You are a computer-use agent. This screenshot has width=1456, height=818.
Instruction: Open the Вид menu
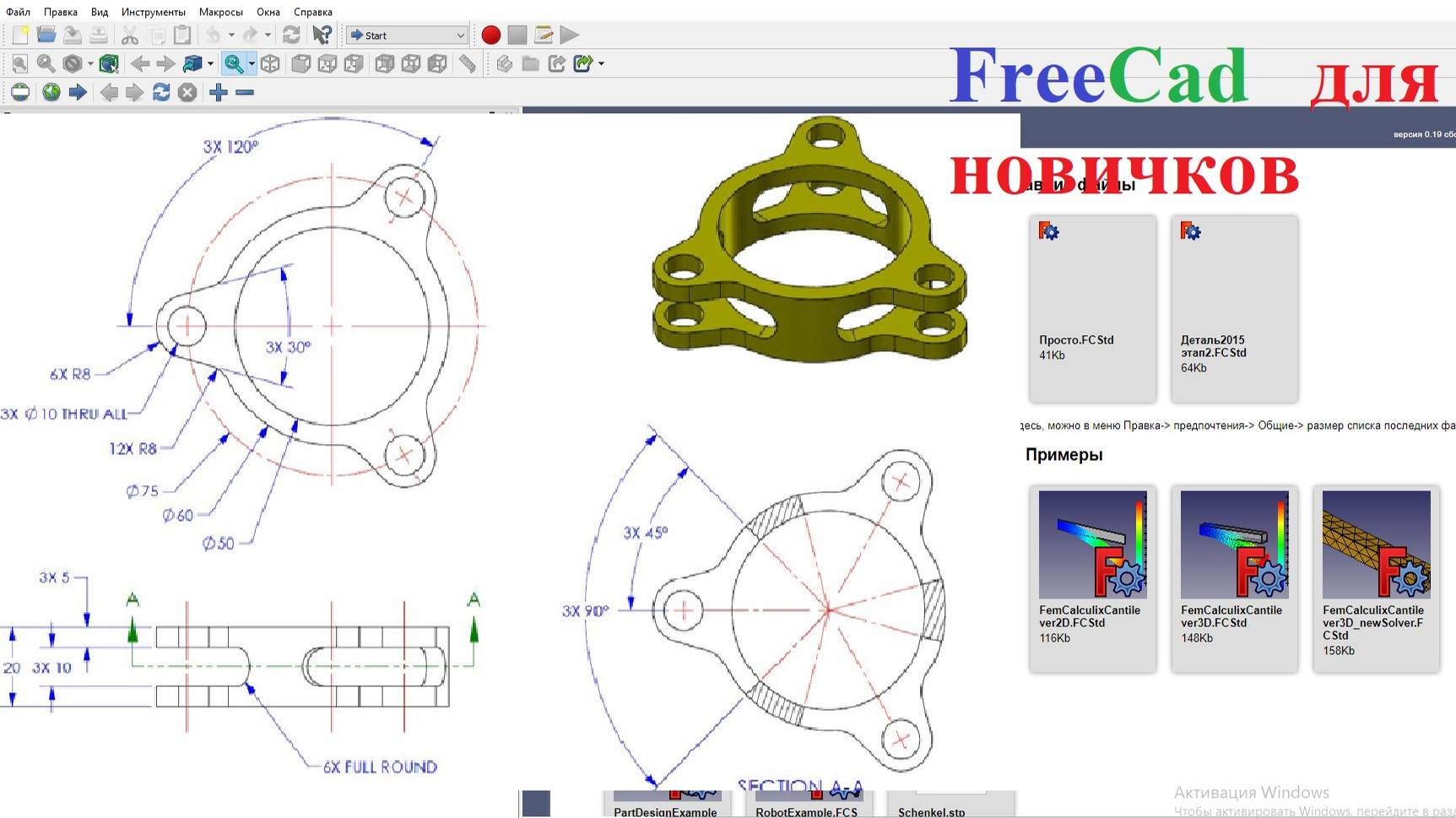click(x=100, y=12)
